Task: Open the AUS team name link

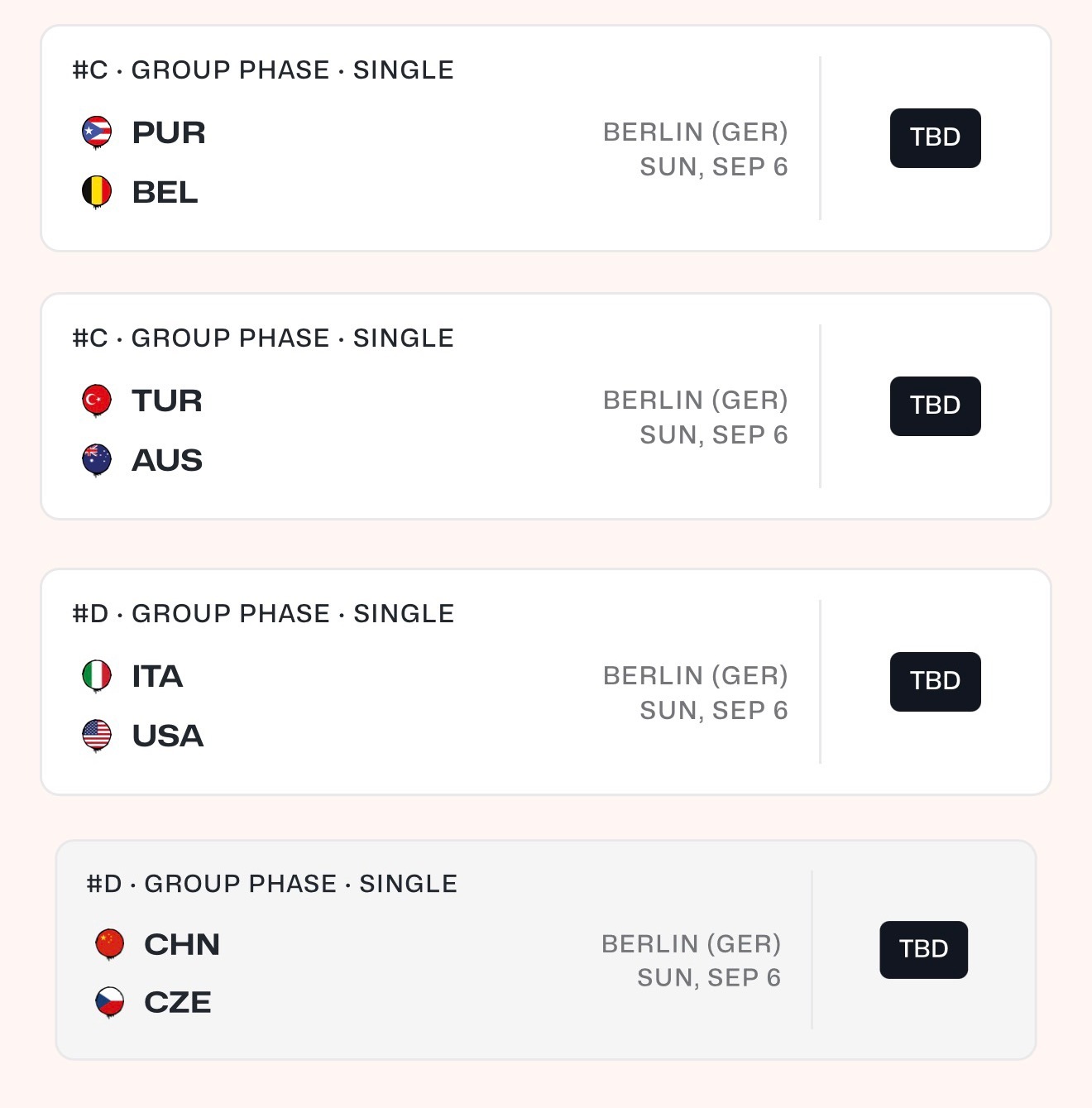Action: tap(167, 460)
